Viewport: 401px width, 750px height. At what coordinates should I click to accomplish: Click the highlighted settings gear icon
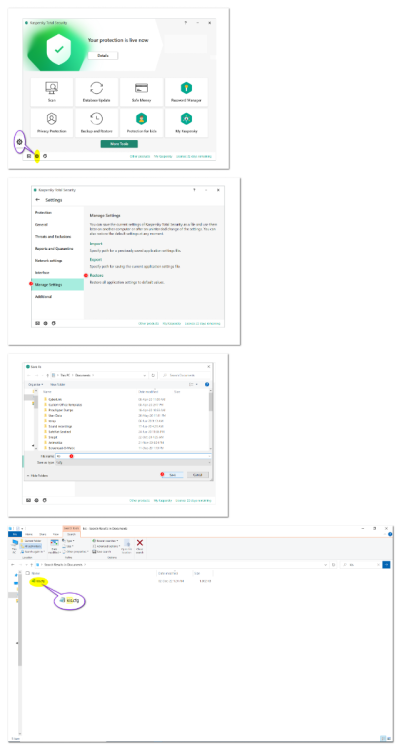coord(37,156)
